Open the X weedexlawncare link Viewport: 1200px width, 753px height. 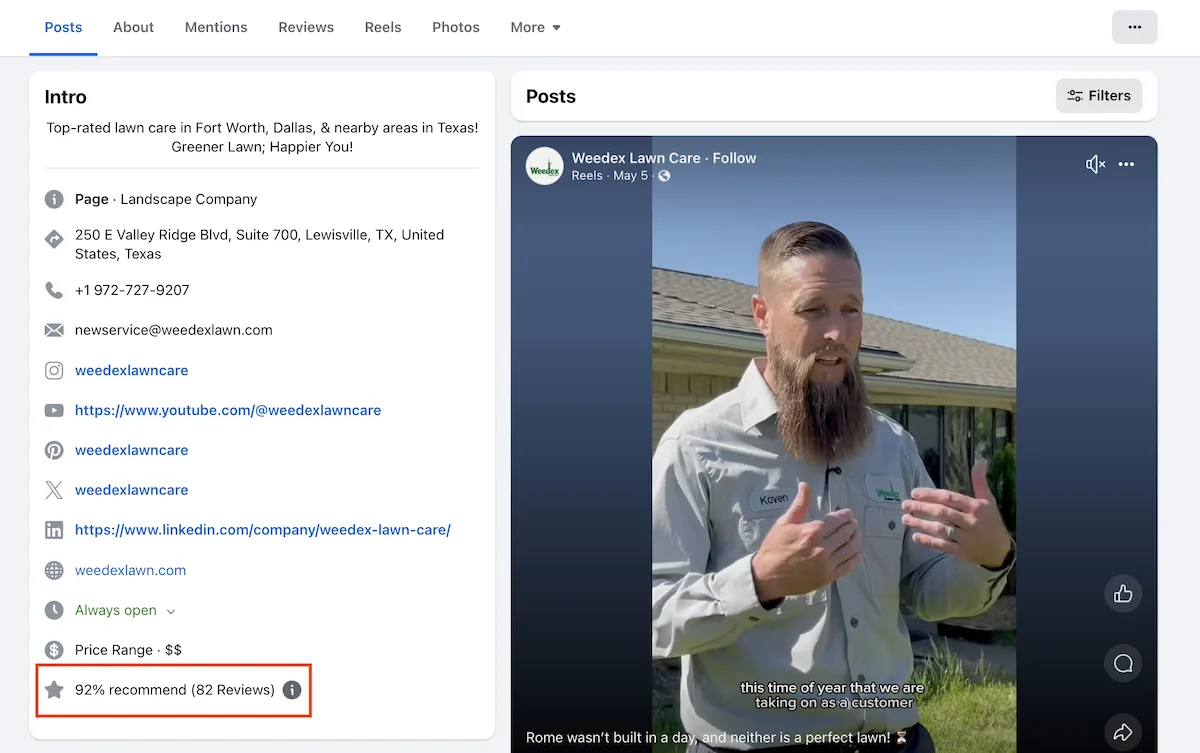(131, 490)
